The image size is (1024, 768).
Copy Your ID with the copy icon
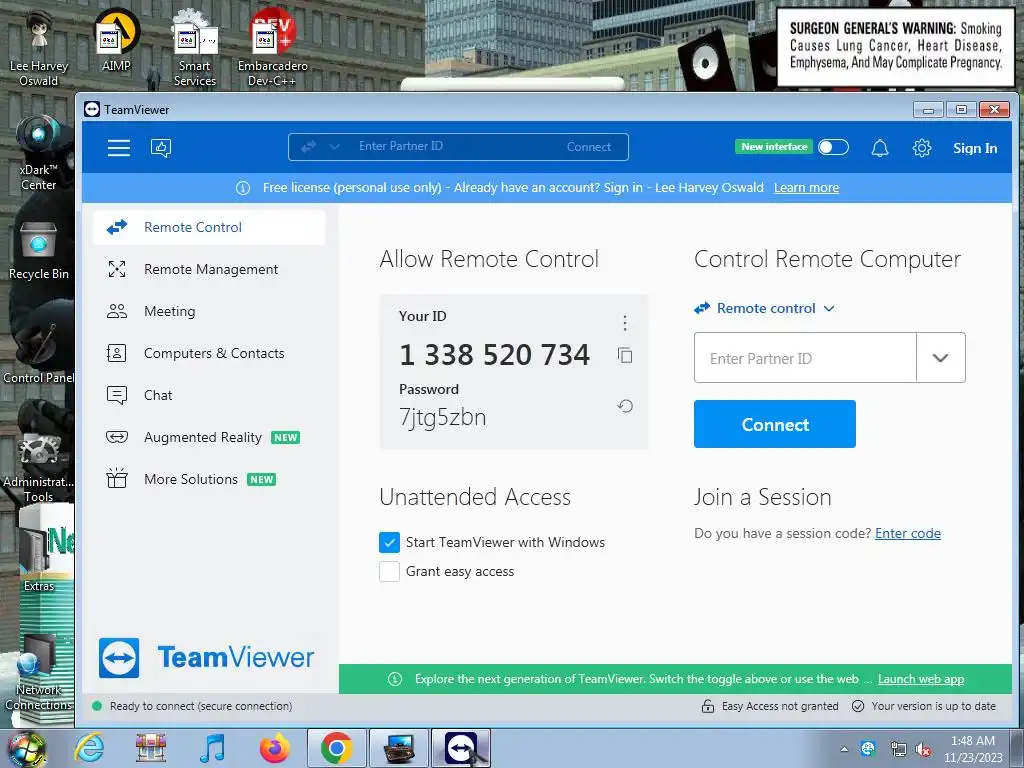point(624,355)
